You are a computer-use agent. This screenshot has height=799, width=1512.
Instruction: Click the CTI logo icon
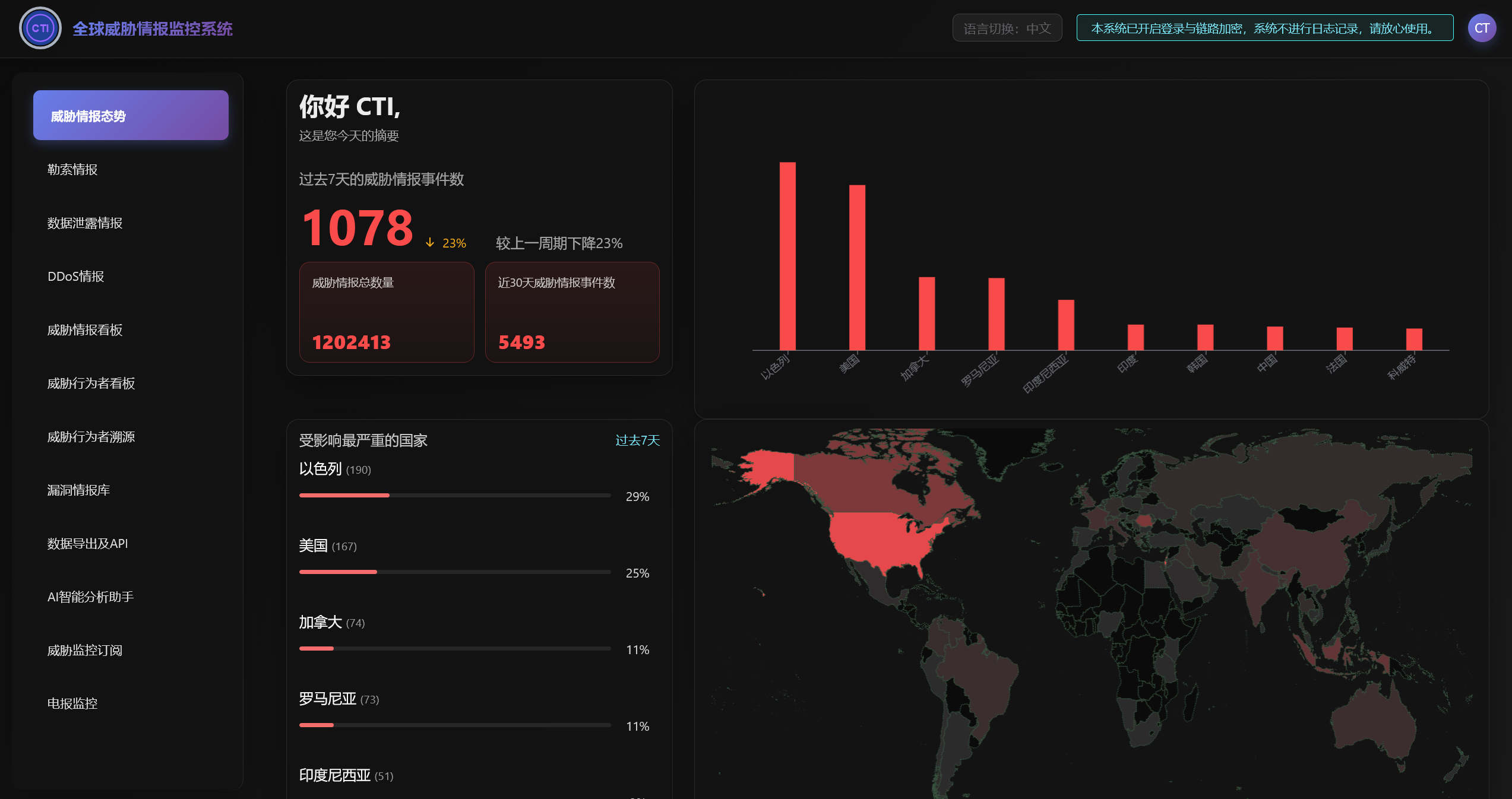pyautogui.click(x=40, y=28)
